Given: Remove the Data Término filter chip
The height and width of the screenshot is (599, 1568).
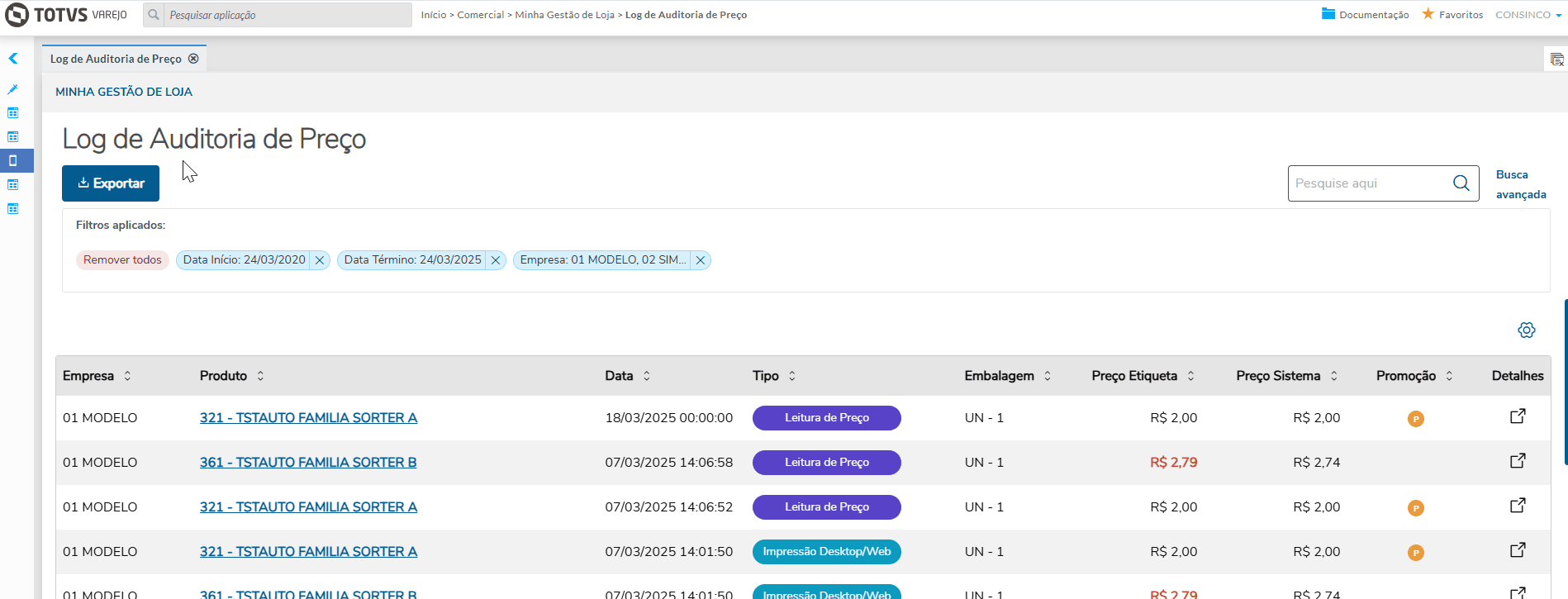Looking at the screenshot, I should click(496, 260).
